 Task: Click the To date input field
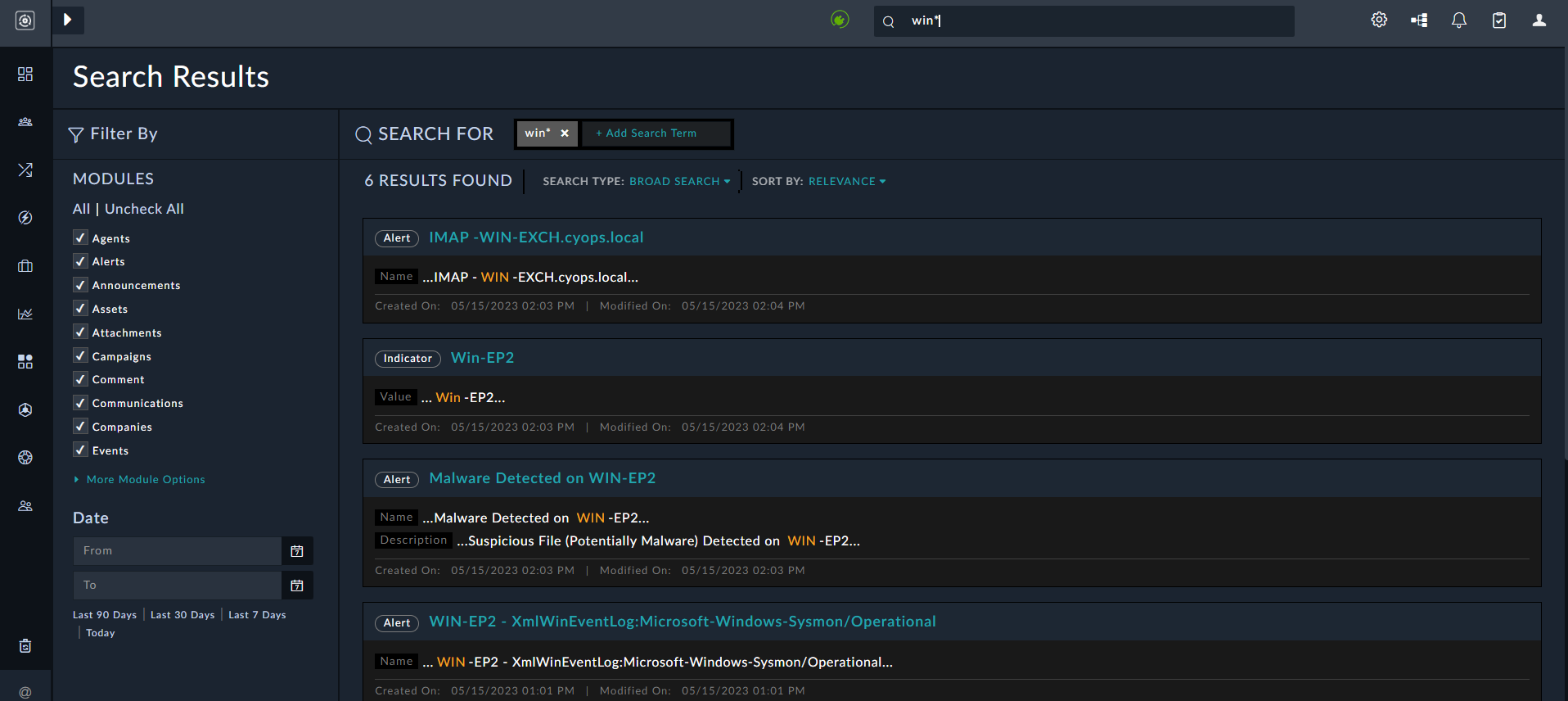click(x=178, y=586)
